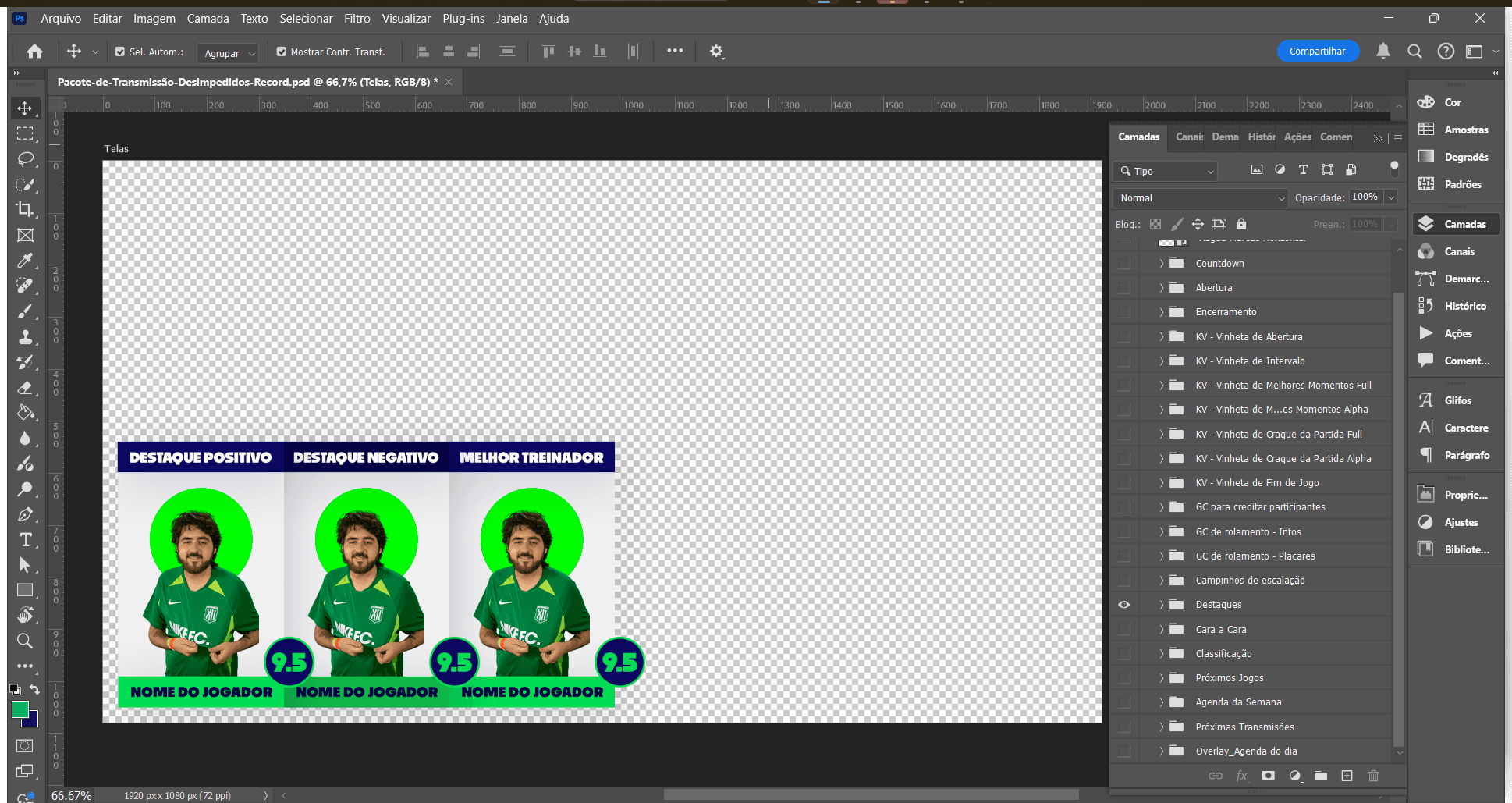Open the notifications bell
This screenshot has width=1512, height=803.
click(1383, 52)
